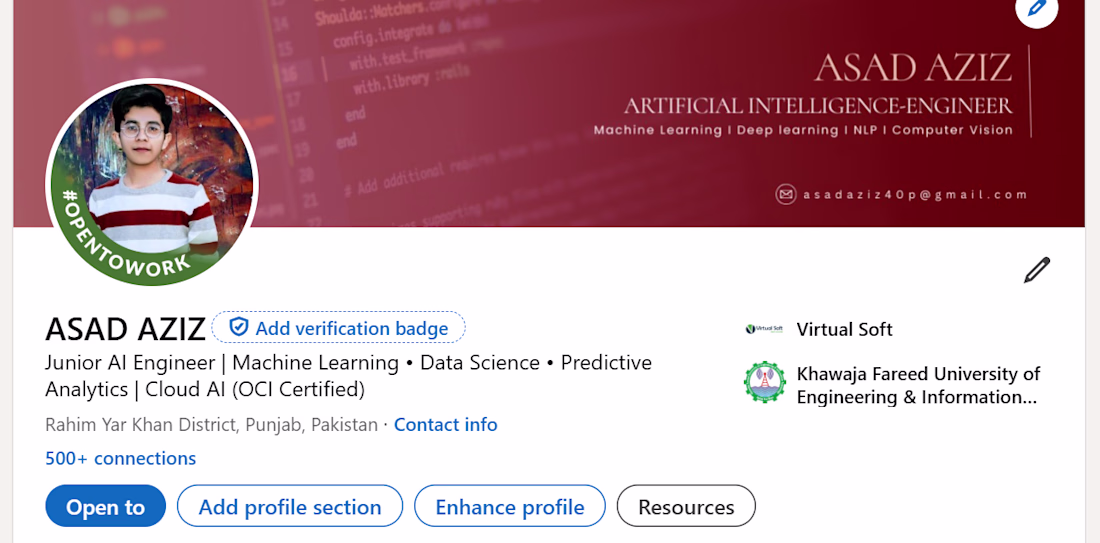1100x543 pixels.
Task: Click the edit cover photo pencil icon
Action: click(x=1036, y=9)
